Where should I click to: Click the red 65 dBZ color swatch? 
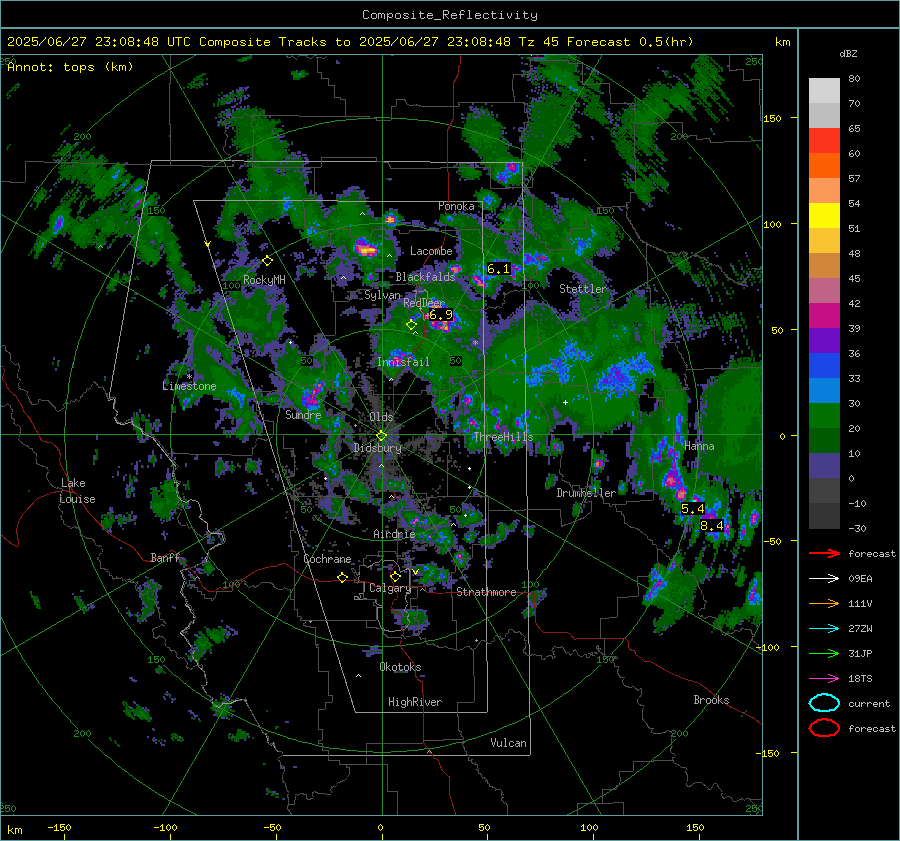pos(824,141)
